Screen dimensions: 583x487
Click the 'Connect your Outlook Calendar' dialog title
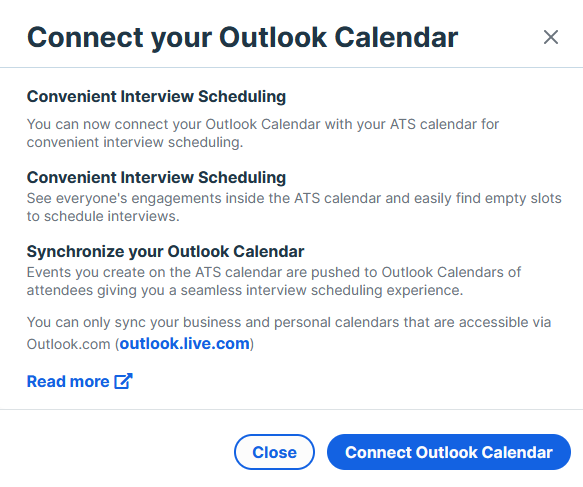[x=242, y=38]
